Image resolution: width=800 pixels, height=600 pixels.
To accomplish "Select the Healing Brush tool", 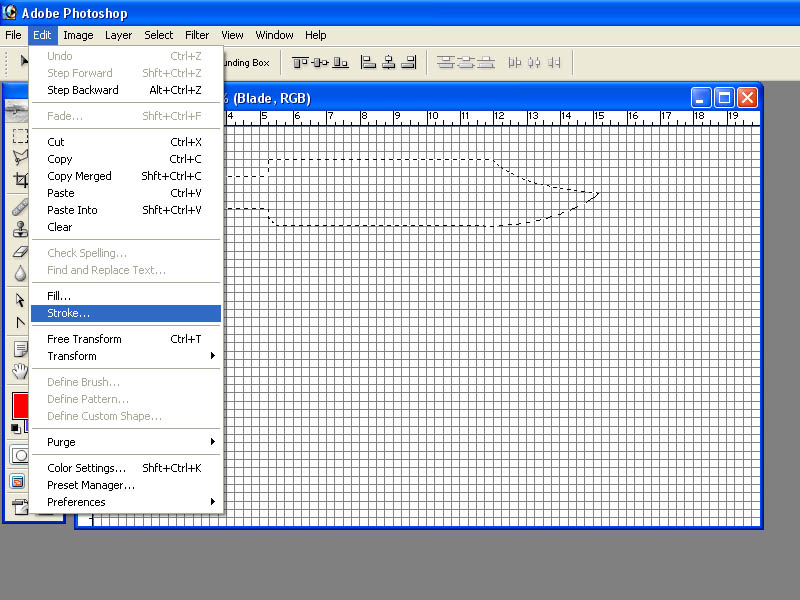I will coord(20,207).
